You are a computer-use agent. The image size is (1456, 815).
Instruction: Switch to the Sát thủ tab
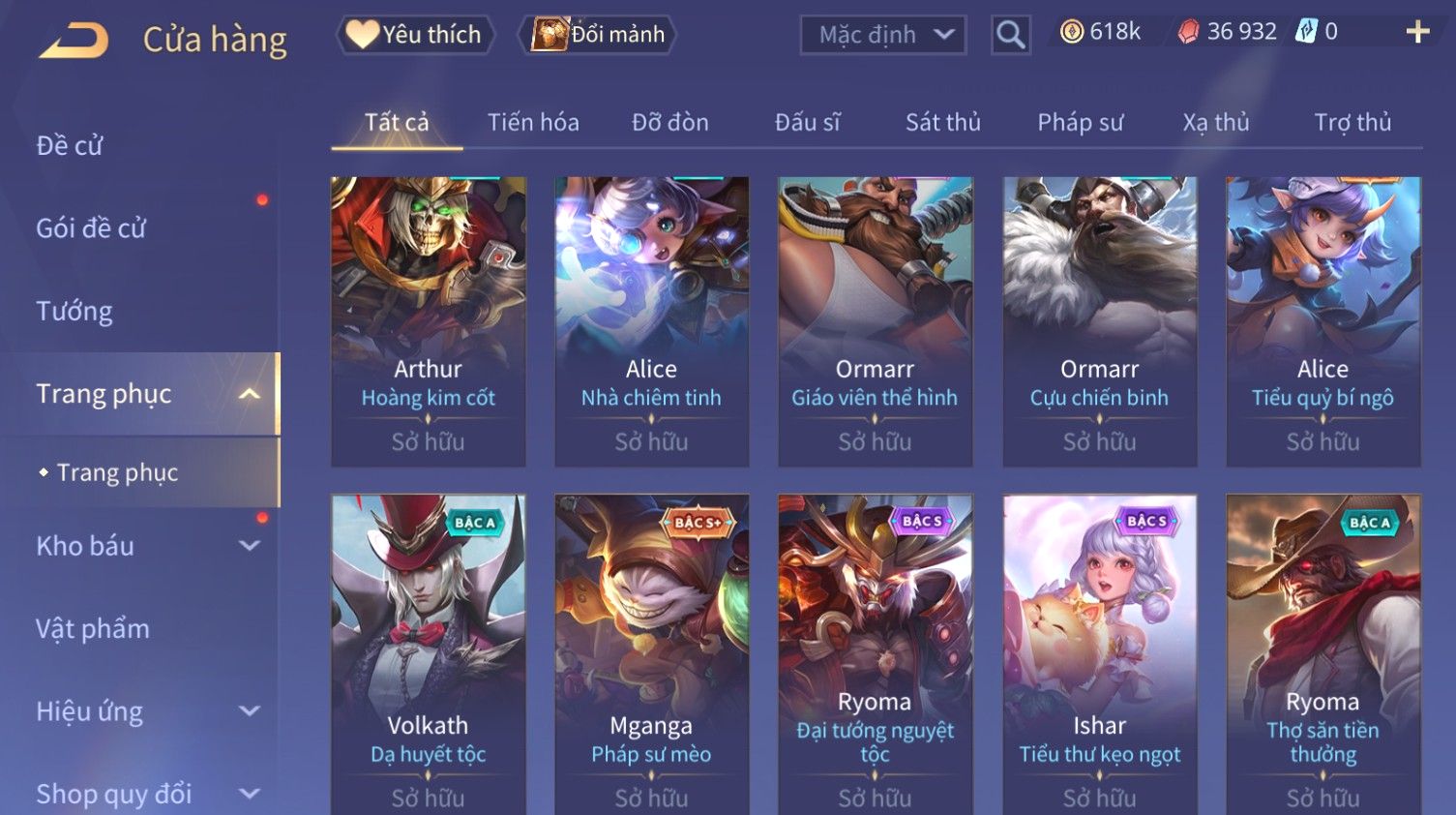coord(942,122)
